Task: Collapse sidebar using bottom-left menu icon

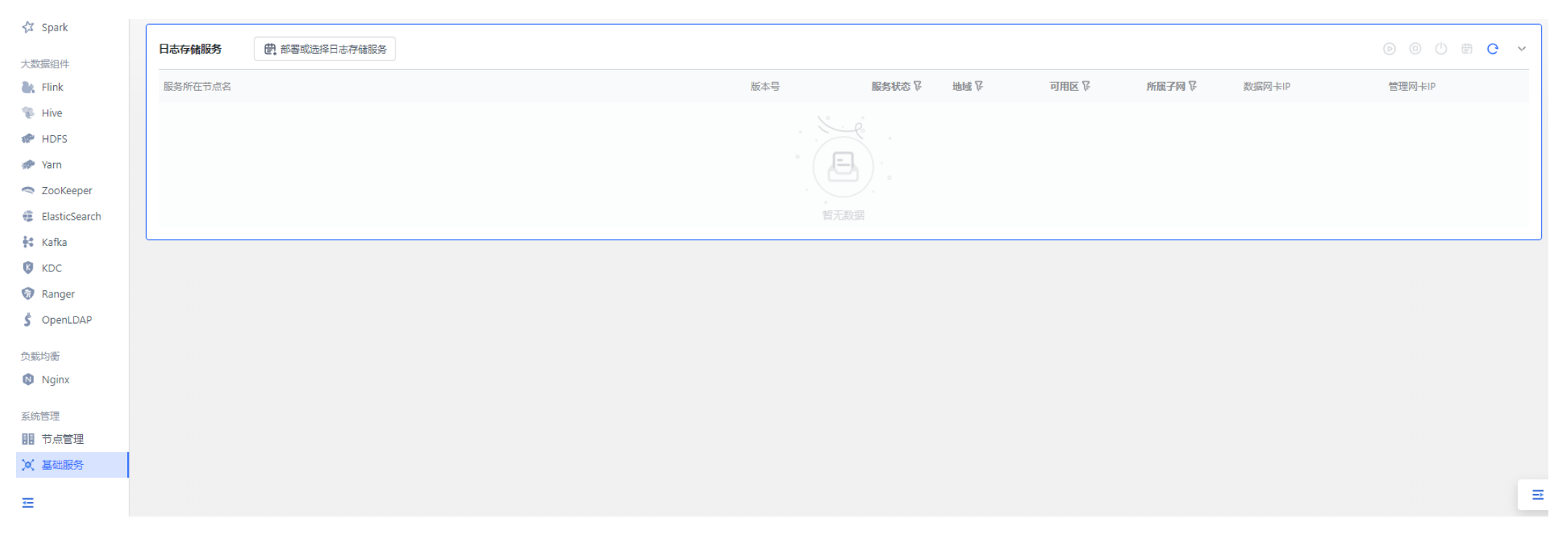Action: tap(28, 503)
